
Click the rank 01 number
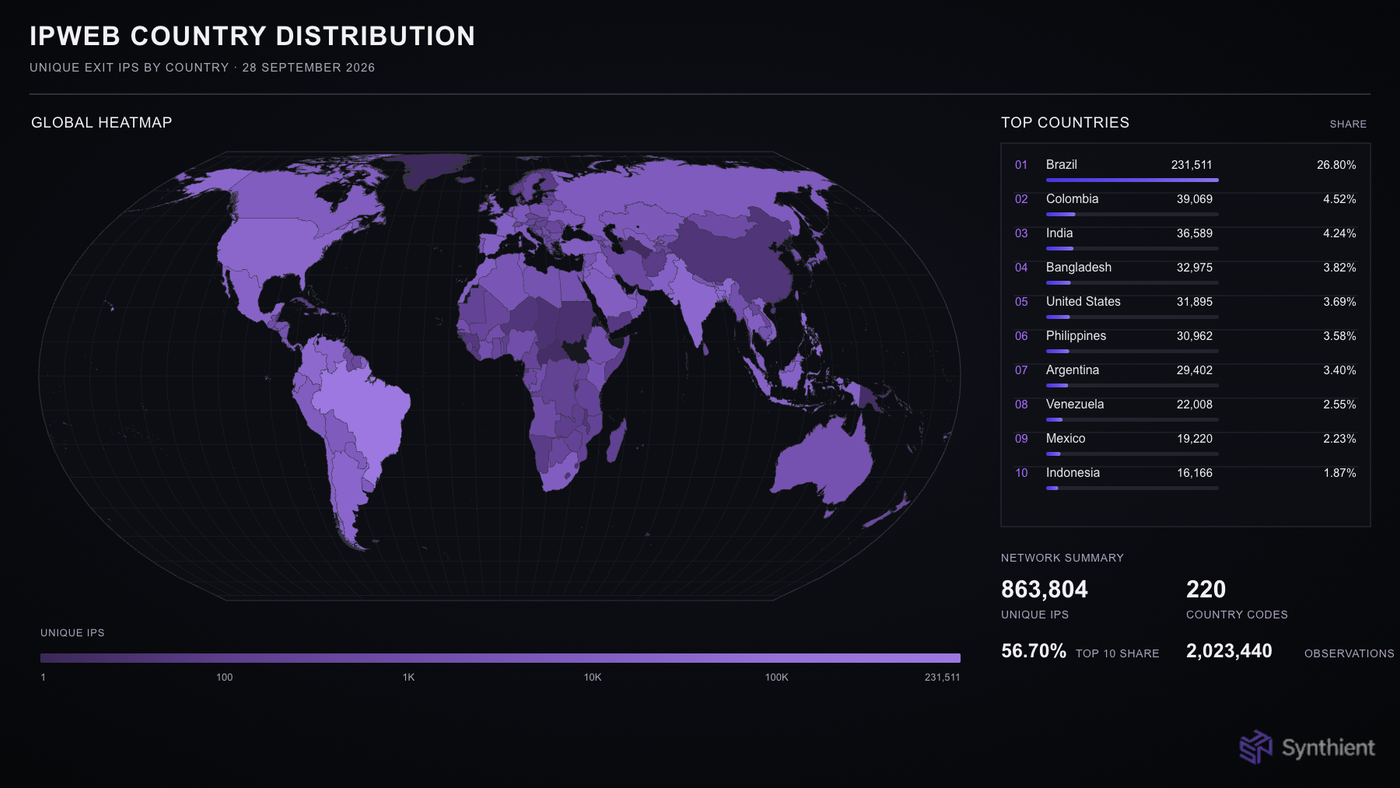click(1021, 165)
